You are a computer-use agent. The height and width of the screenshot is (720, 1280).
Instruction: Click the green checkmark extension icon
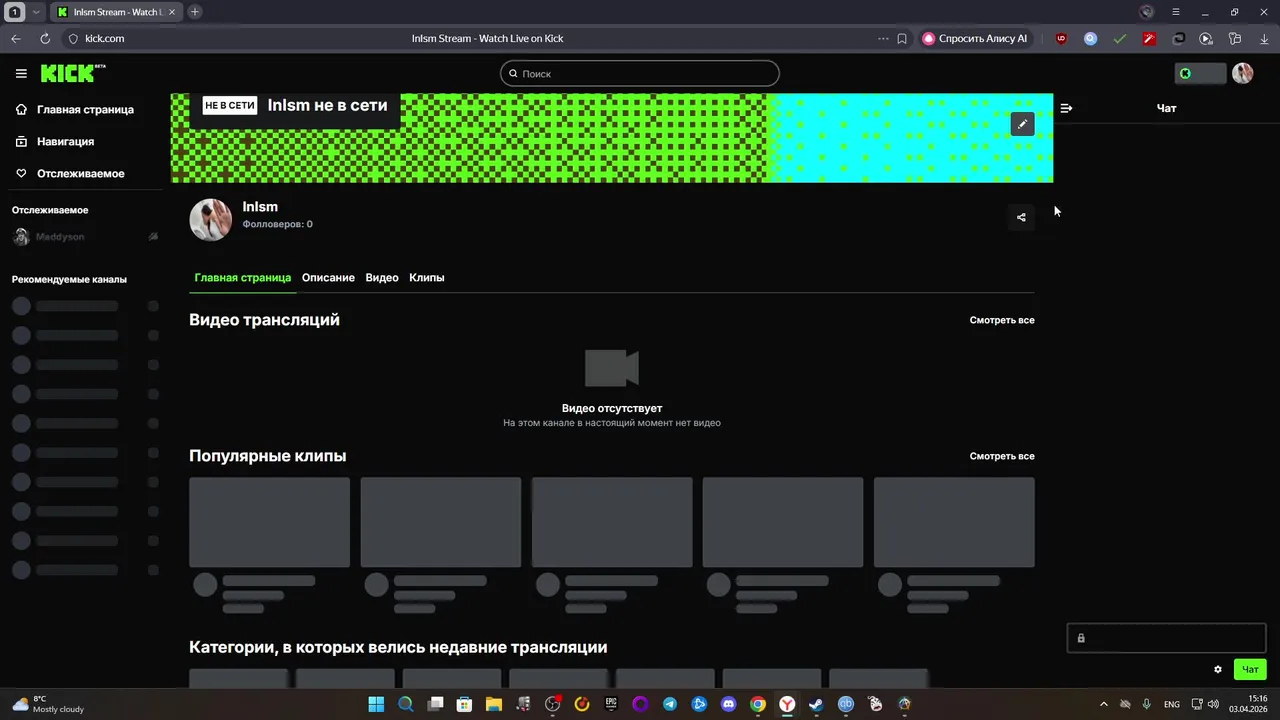pos(1119,38)
